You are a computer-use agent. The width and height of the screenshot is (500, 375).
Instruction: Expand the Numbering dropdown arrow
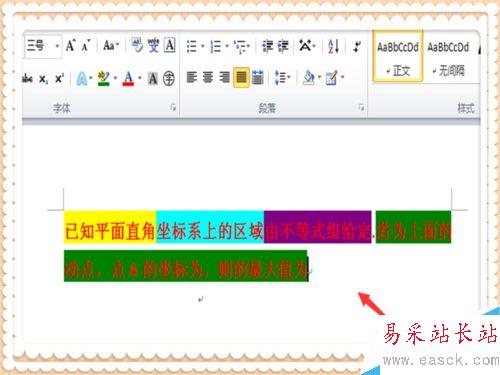pos(227,46)
